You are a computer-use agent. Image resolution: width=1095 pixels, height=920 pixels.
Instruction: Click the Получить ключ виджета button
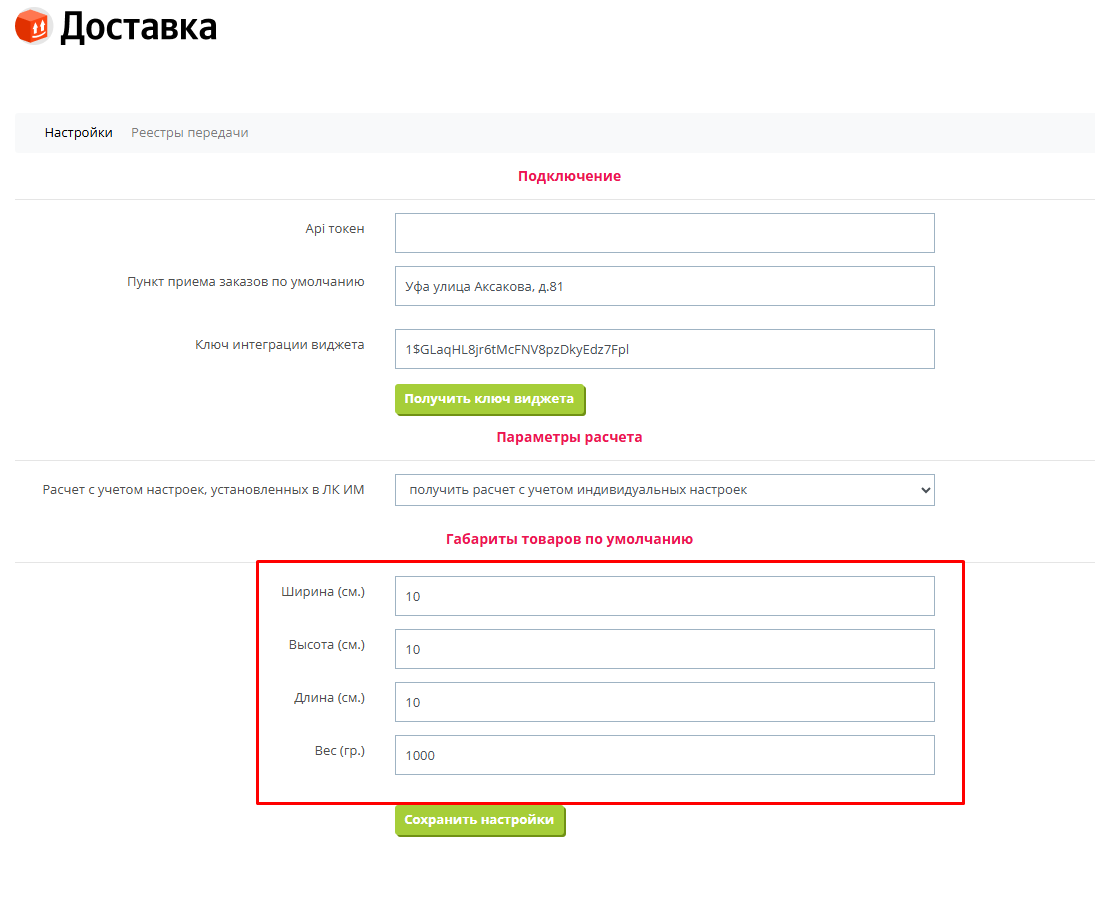tap(490, 399)
